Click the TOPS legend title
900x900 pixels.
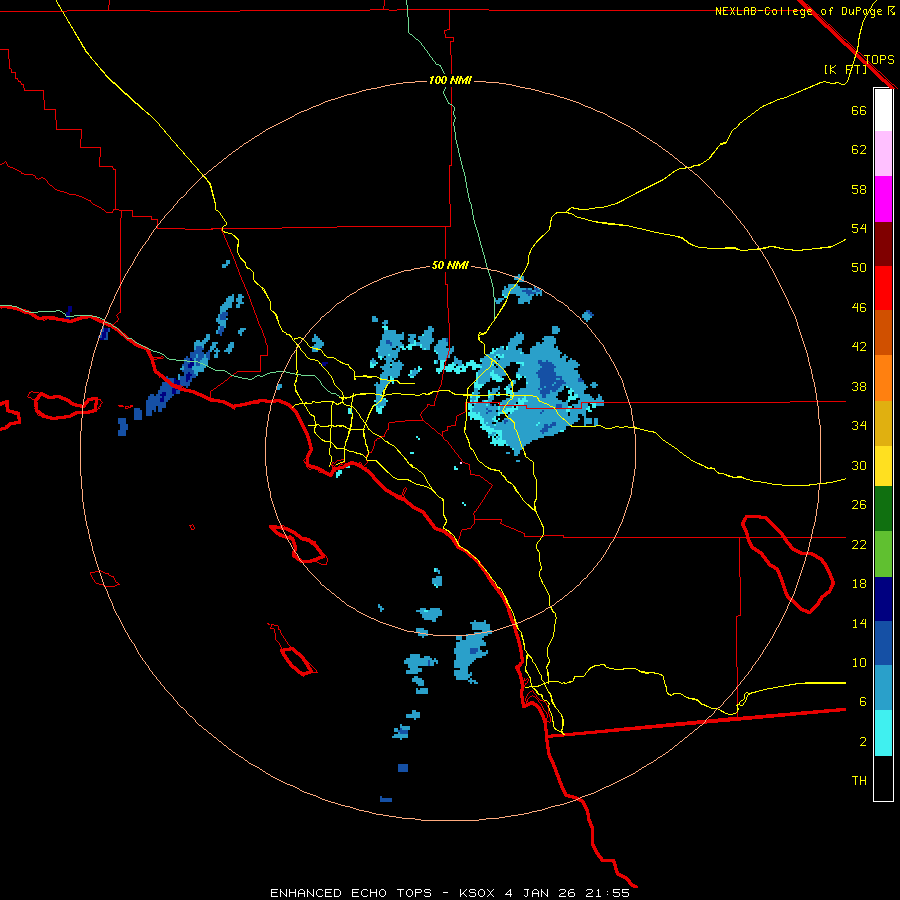pyautogui.click(x=879, y=59)
